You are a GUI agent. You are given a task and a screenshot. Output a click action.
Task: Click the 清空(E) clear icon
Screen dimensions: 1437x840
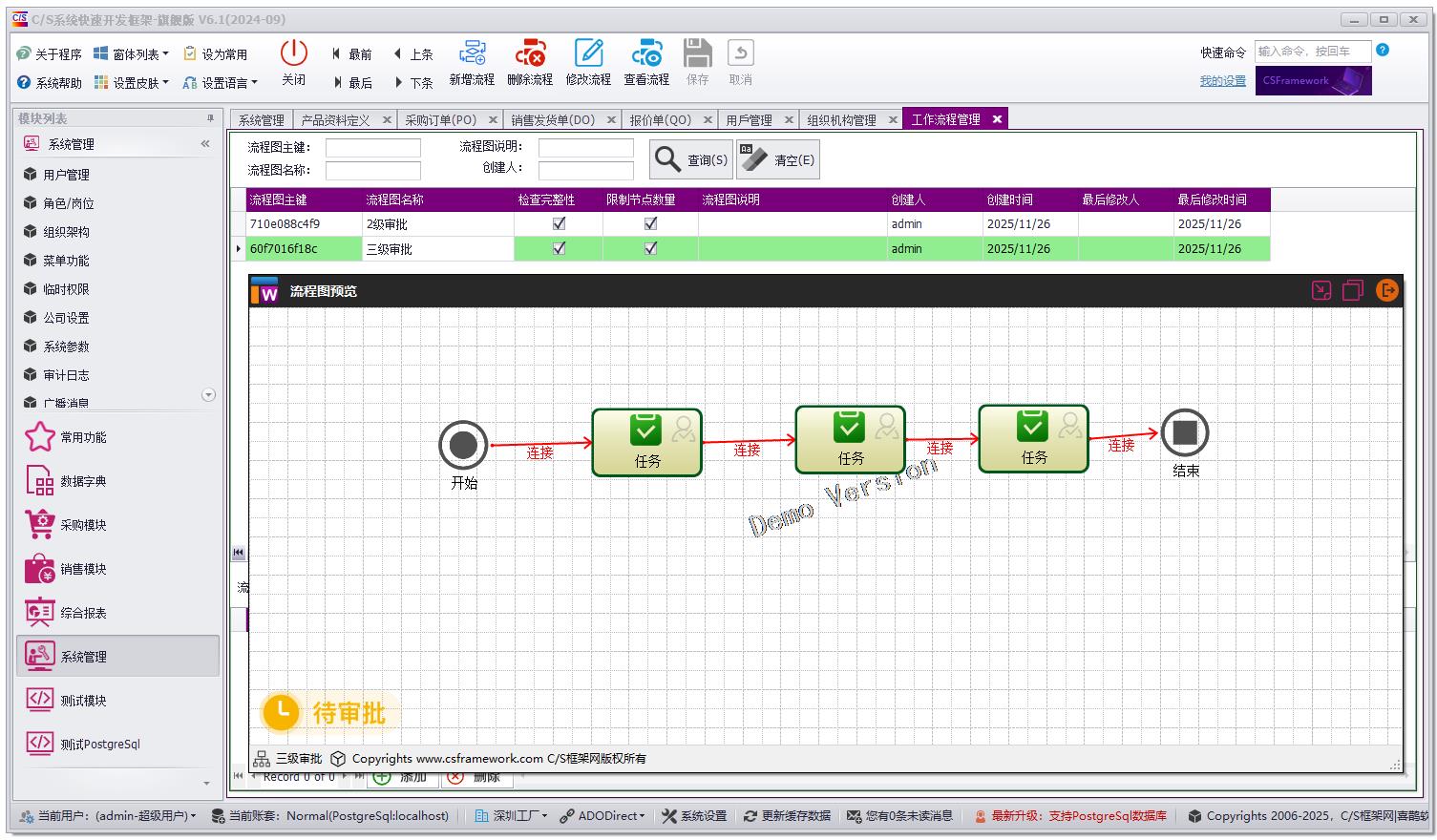pos(777,158)
